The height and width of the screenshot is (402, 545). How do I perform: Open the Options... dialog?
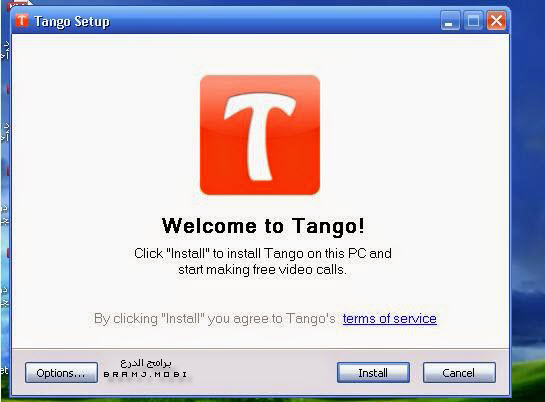click(61, 372)
